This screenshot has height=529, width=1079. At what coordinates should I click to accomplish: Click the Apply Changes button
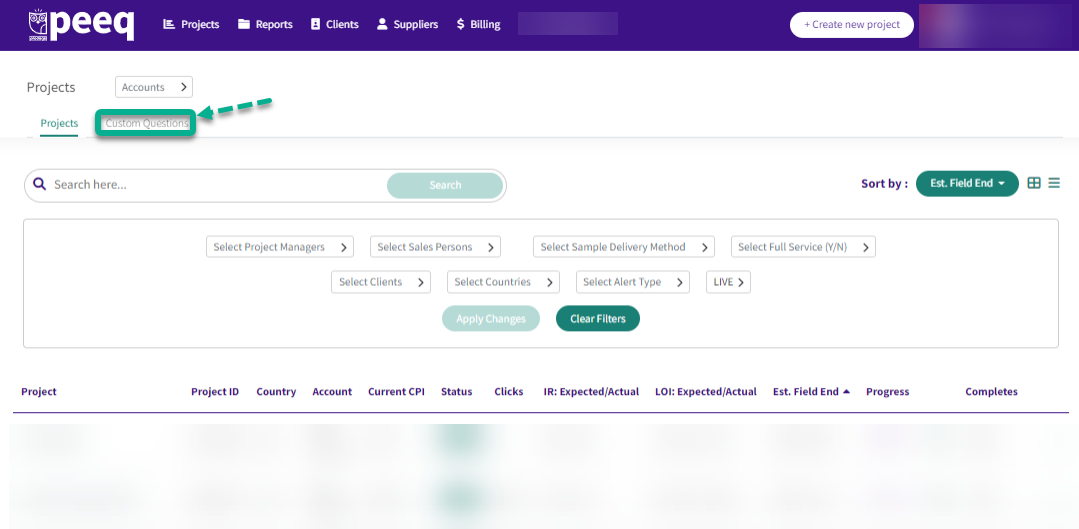coord(491,319)
